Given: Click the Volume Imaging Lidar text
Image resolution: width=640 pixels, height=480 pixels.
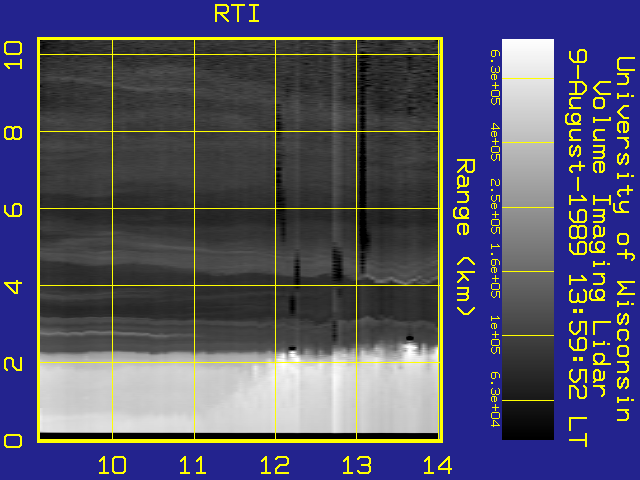Looking at the screenshot, I should click(600, 239).
